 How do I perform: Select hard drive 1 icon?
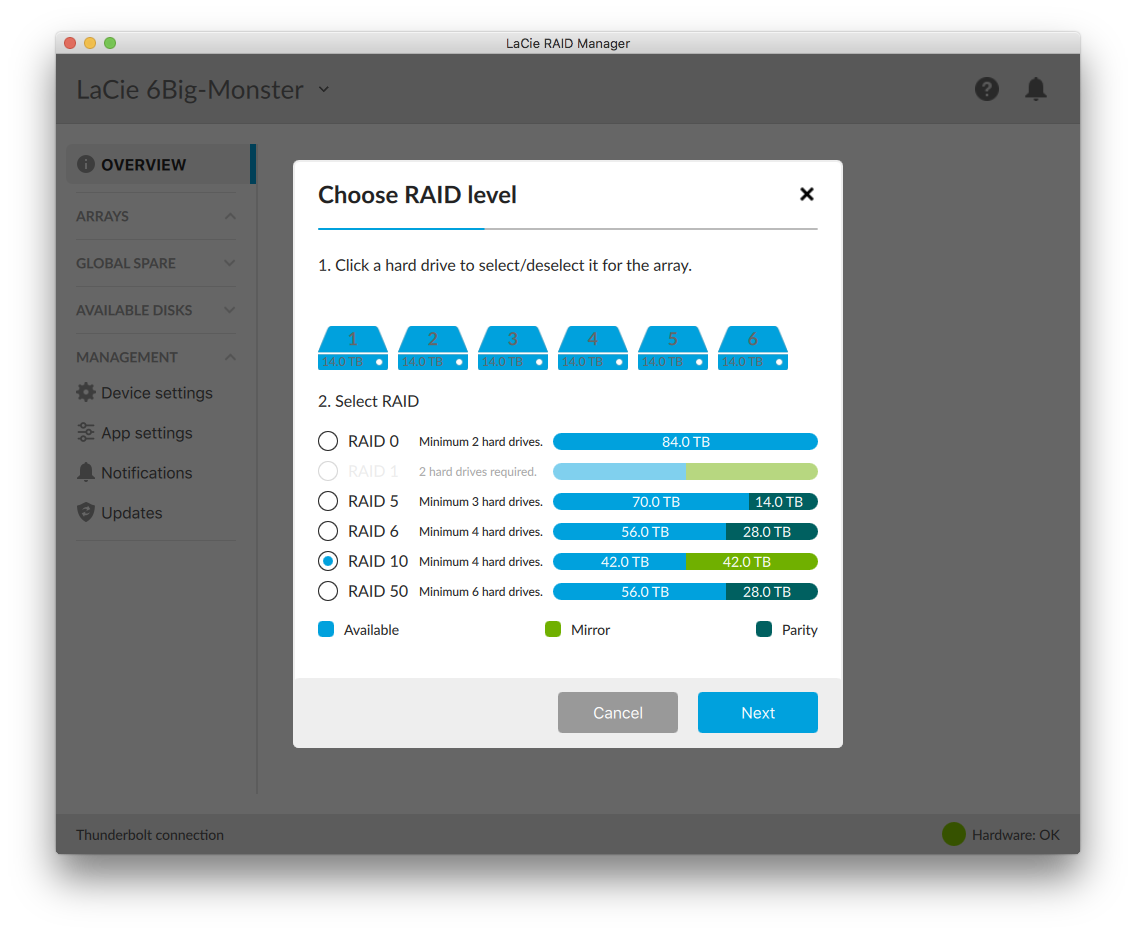352,348
